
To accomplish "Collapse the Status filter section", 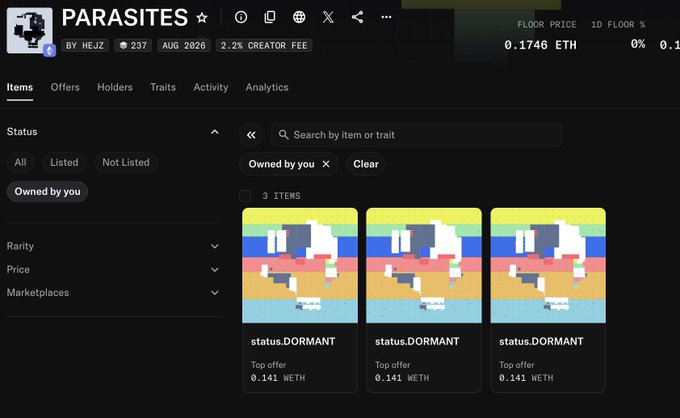I will pos(215,132).
